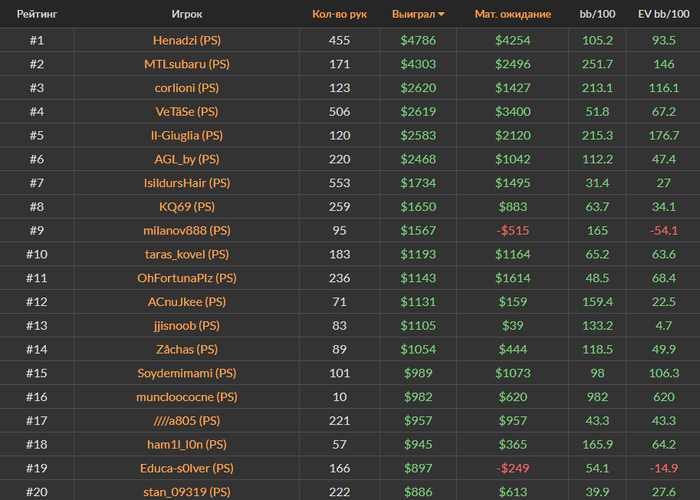Viewport: 700px width, 500px height.
Task: Sort by Кол-во рук column
Action: (x=340, y=15)
